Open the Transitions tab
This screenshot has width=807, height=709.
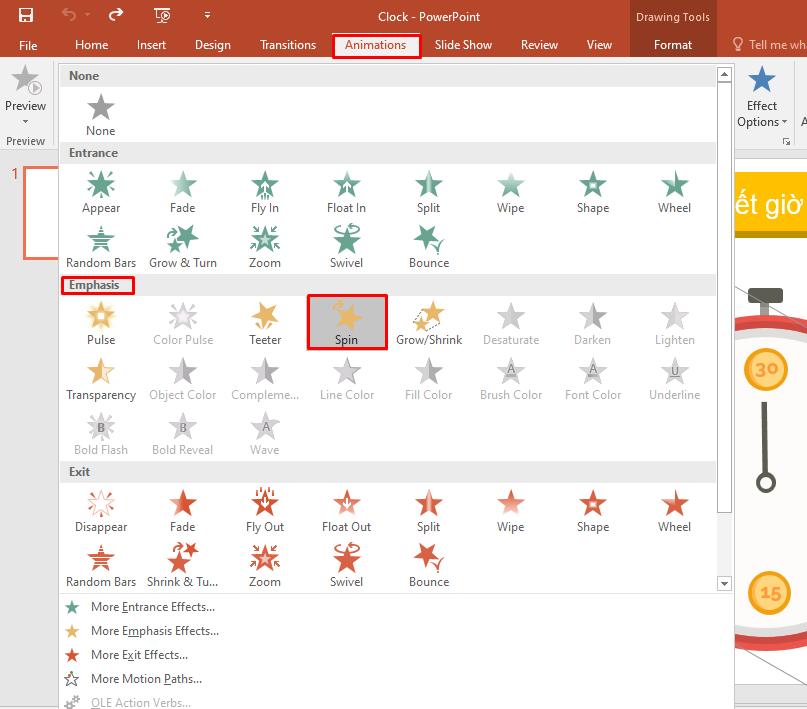coord(288,45)
